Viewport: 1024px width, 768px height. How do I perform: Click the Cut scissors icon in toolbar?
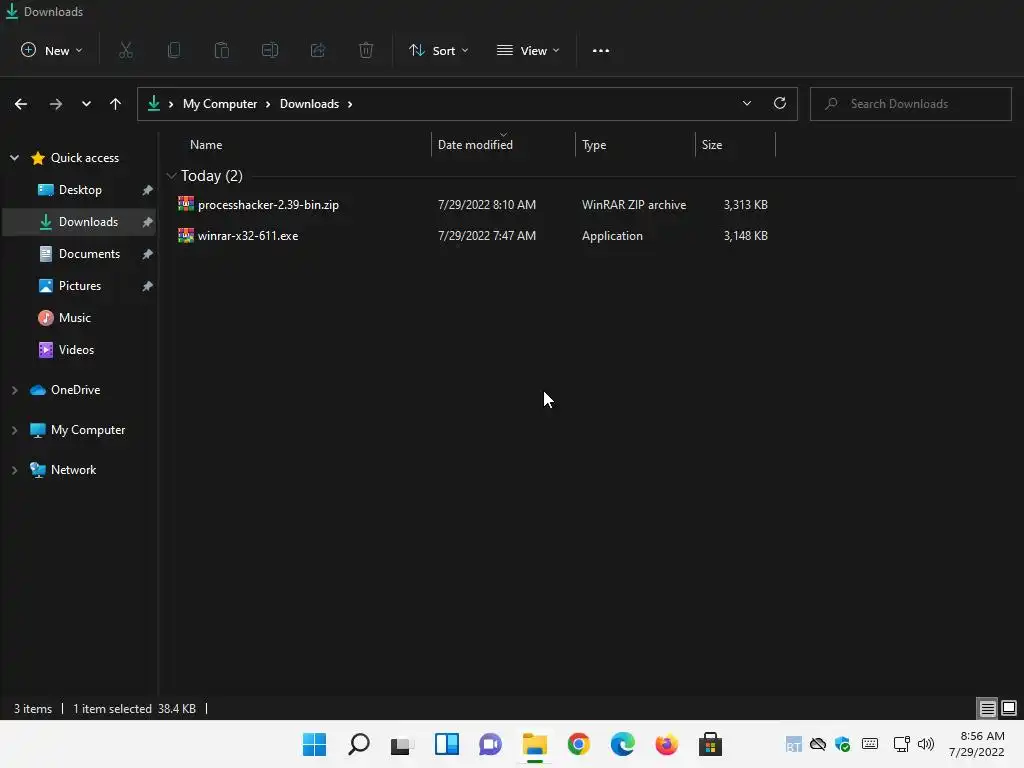tap(126, 50)
